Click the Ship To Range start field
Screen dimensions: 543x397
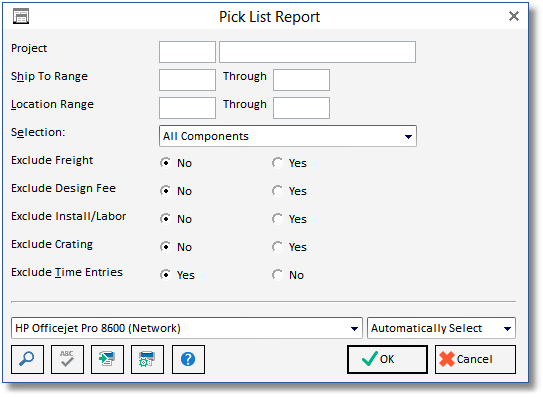click(187, 80)
